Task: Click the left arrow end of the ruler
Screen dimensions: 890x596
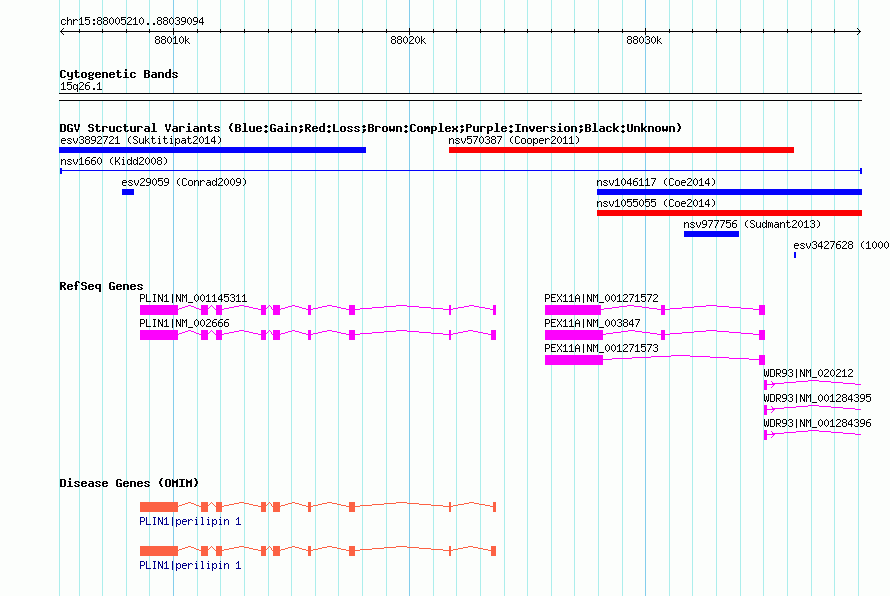Action: (x=62, y=31)
